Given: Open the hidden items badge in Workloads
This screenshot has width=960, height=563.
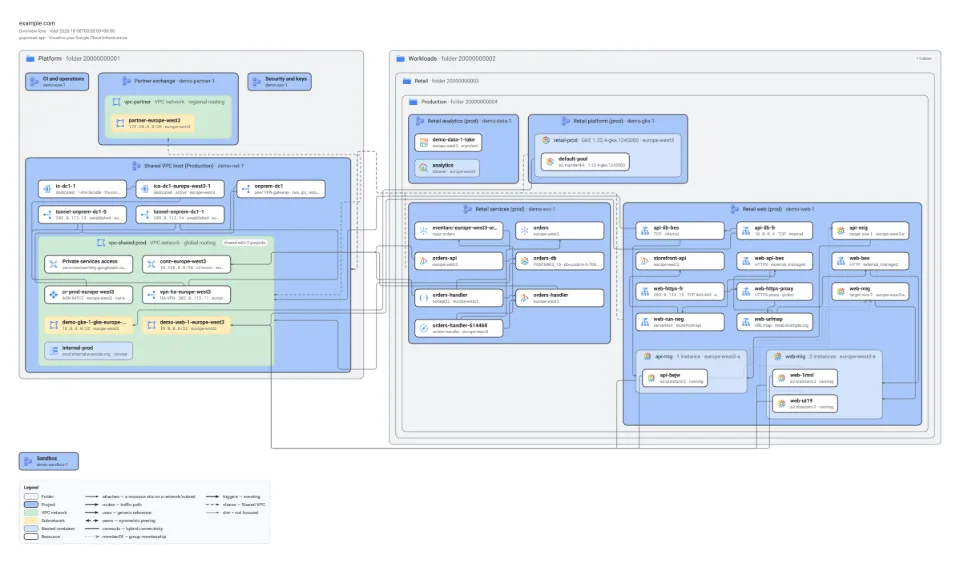Looking at the screenshot, I should click(924, 59).
